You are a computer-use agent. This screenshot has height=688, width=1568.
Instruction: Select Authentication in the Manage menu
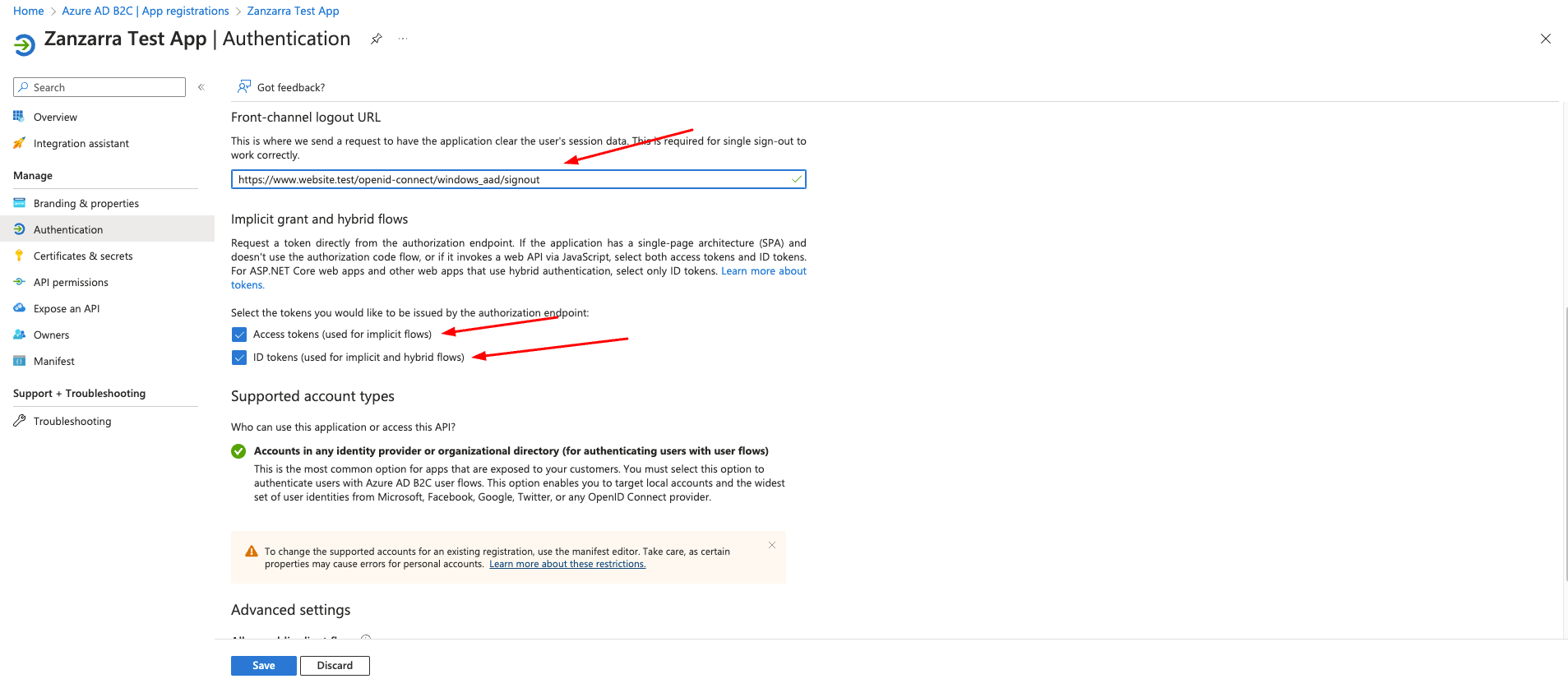point(107,229)
